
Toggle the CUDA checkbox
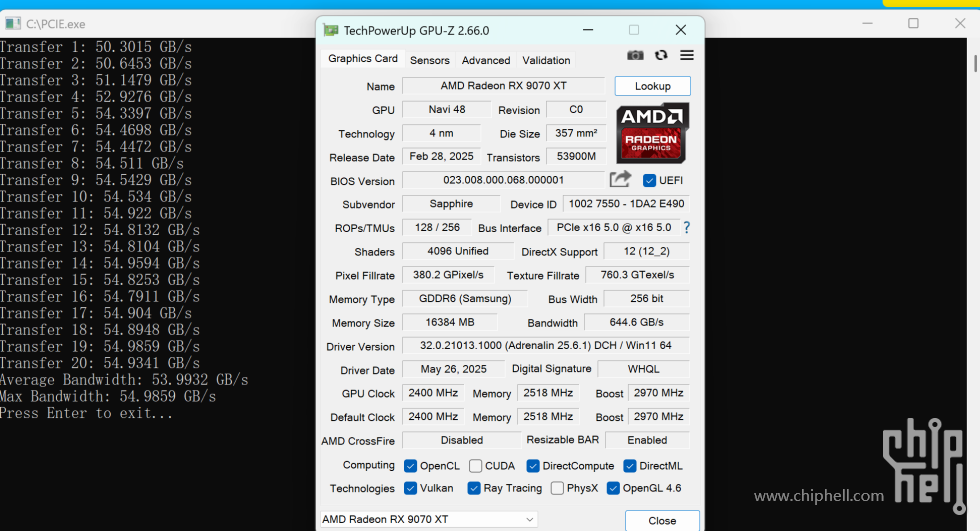click(476, 466)
